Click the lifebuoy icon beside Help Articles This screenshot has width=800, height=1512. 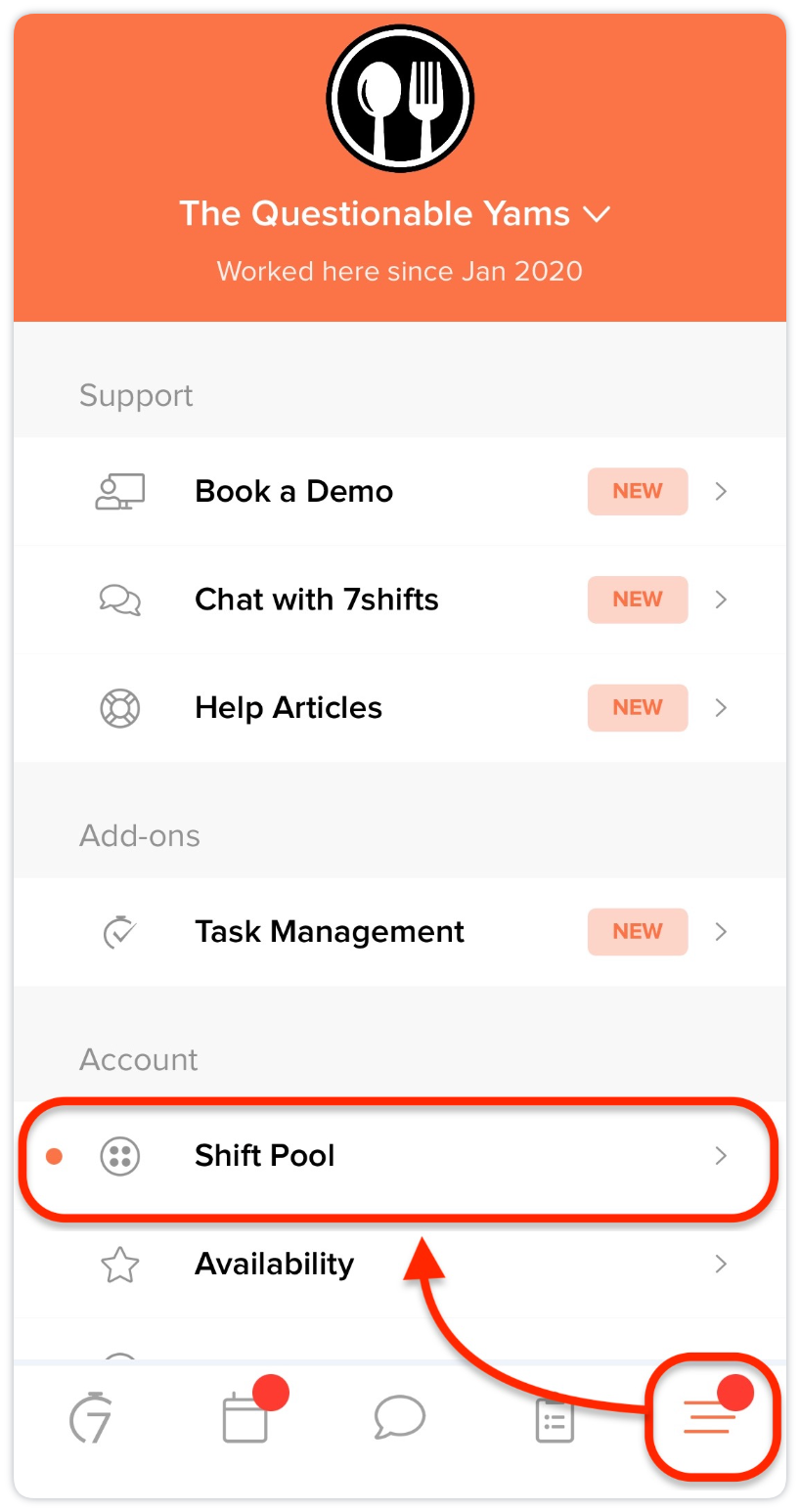pos(120,707)
